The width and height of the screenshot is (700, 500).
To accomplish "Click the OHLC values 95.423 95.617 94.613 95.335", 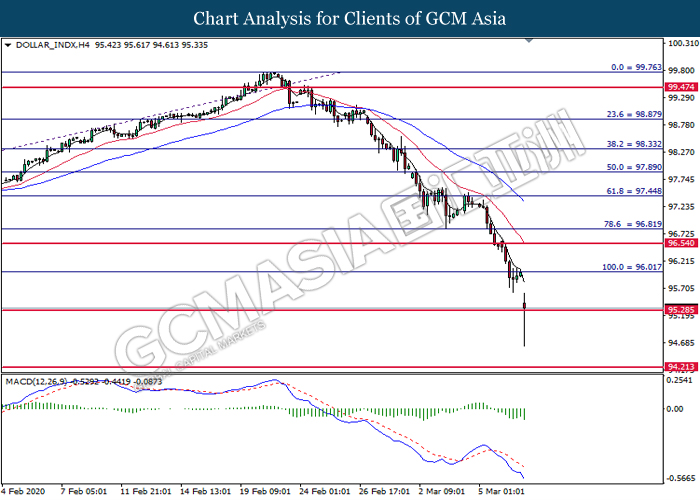I will (151, 45).
